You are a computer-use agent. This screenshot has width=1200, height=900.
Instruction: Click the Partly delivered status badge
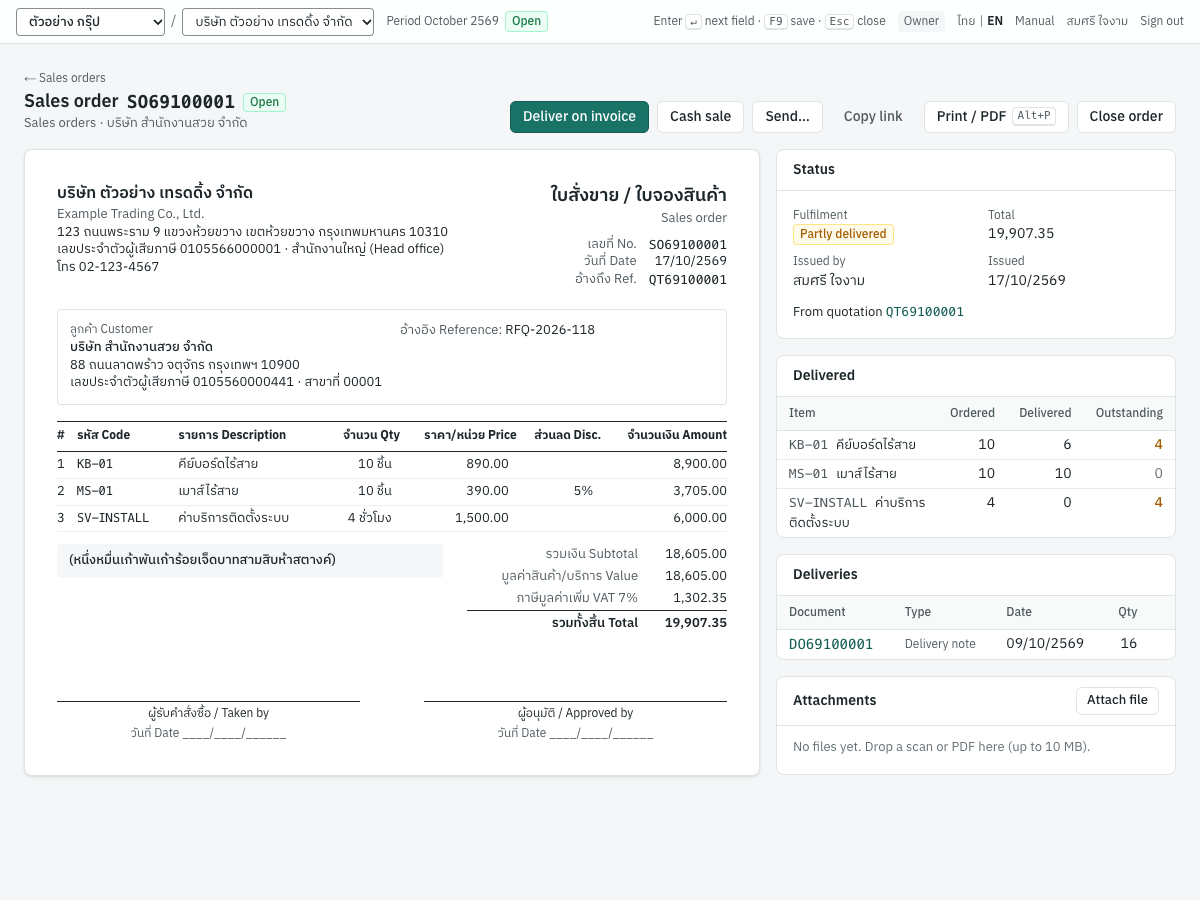(843, 234)
